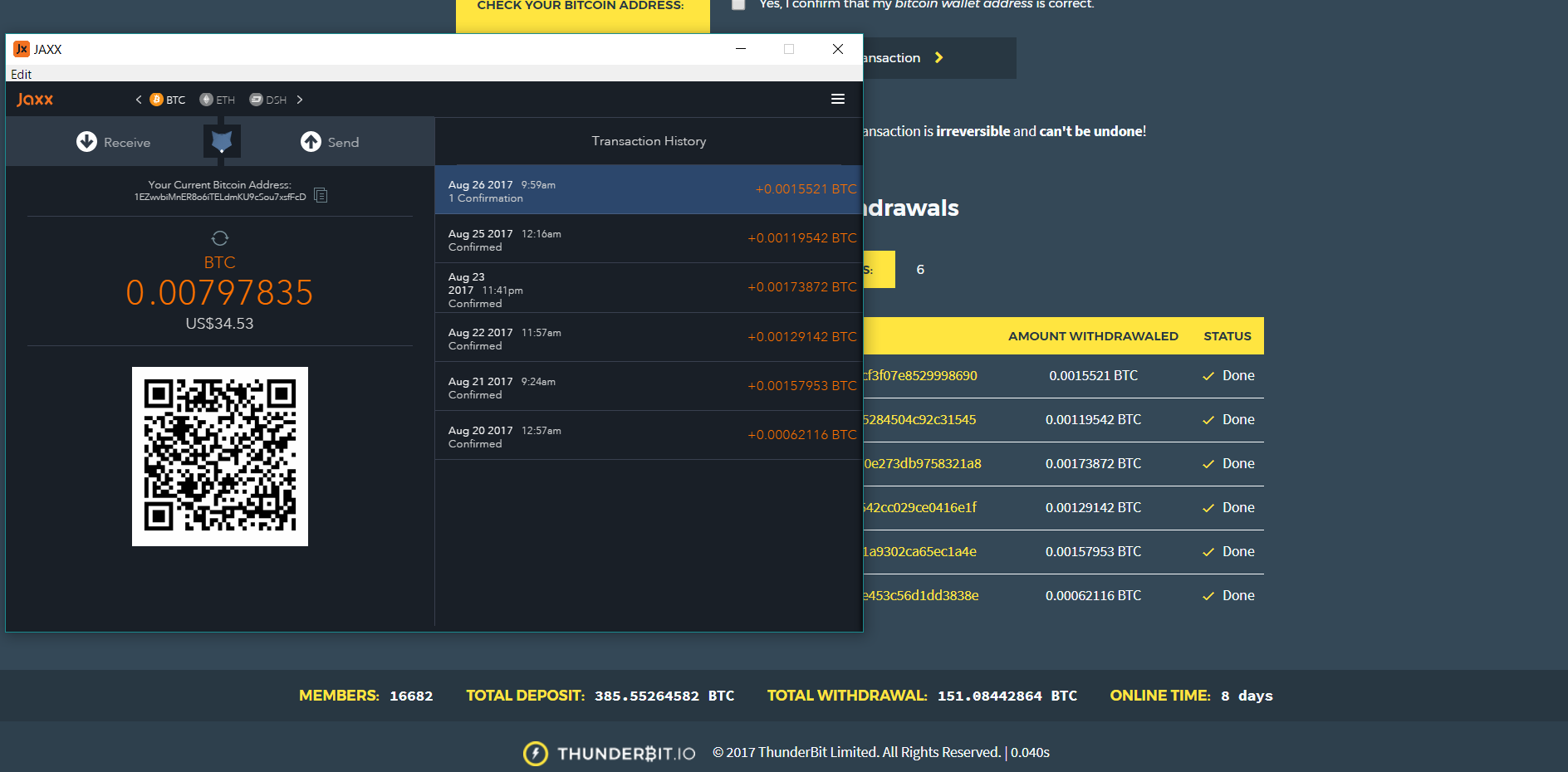
Task: Click the AMOUNT WITHDRAWALED column header
Action: pos(1093,336)
